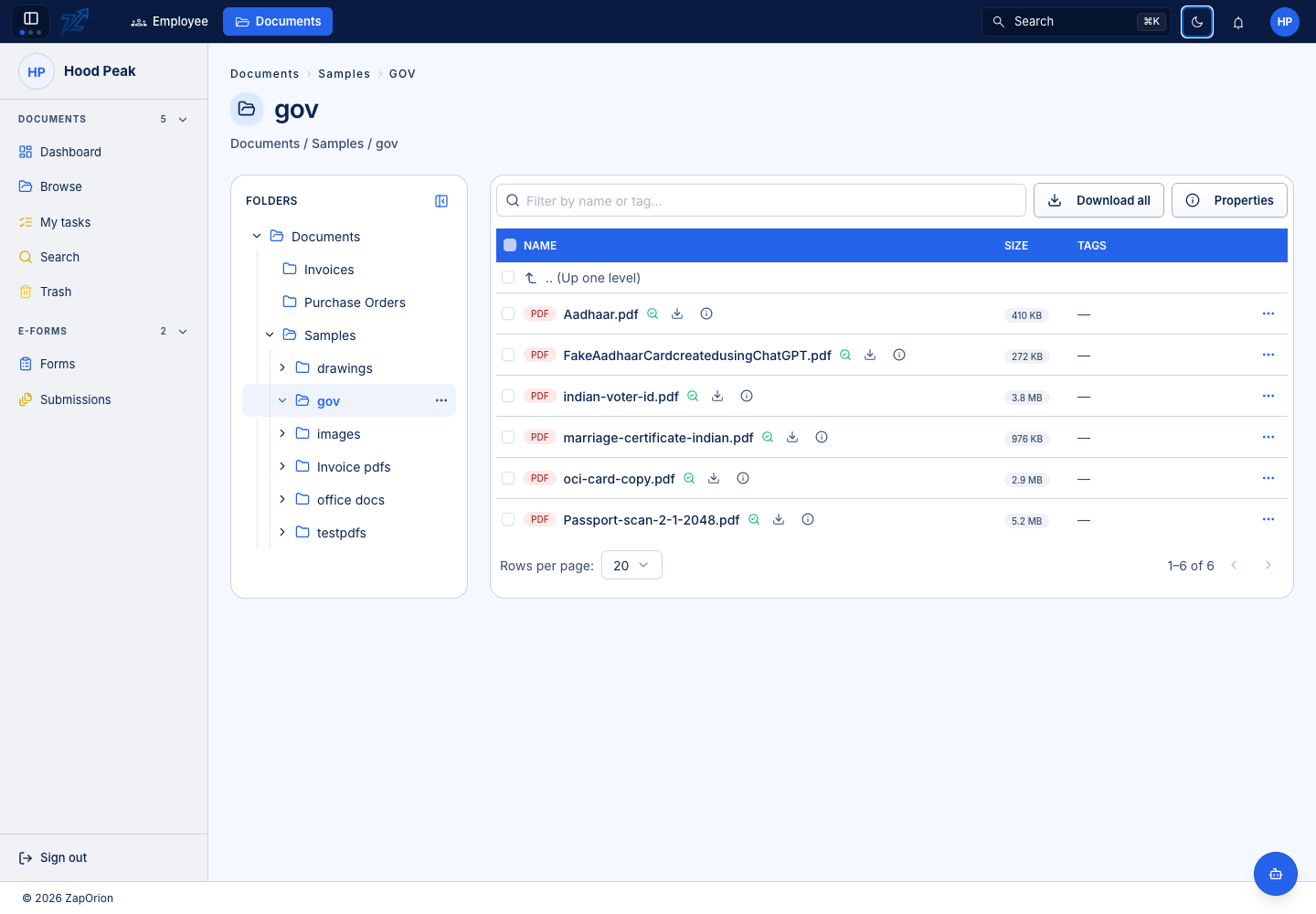Collapse the Folders panel
This screenshot has width=1316, height=914.
(441, 201)
